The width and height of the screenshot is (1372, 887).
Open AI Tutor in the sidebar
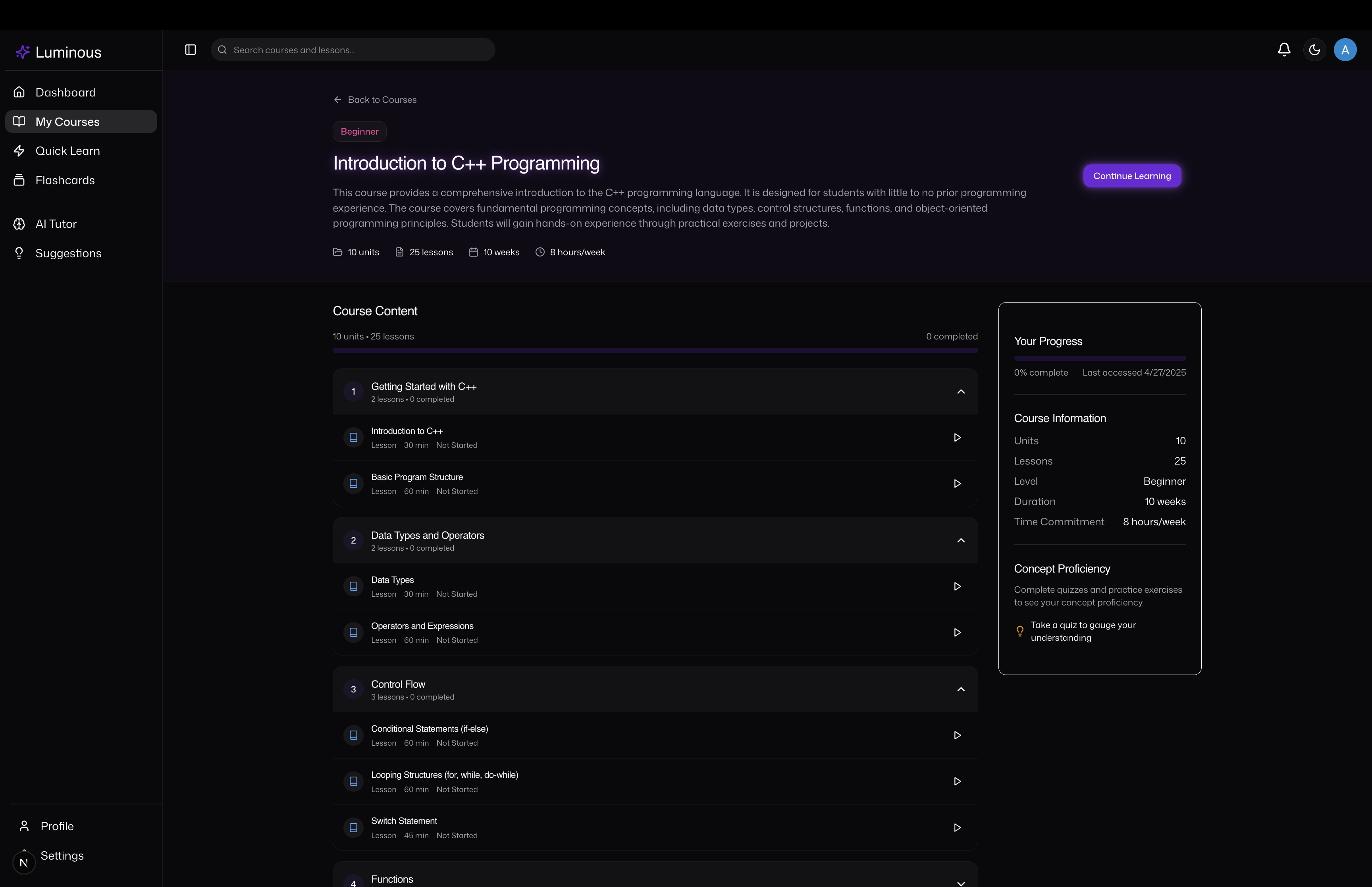point(55,224)
